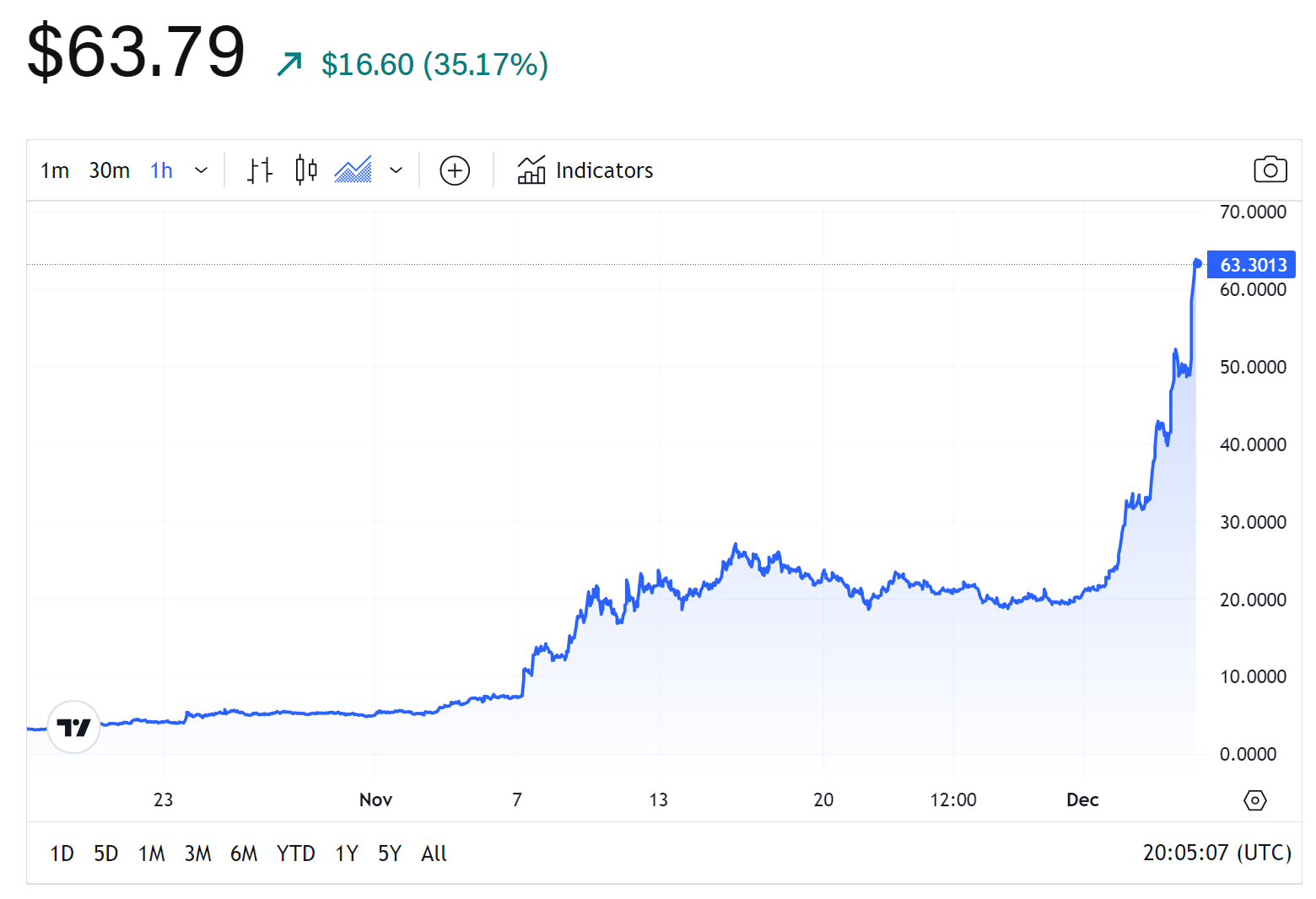Image resolution: width=1316 pixels, height=899 pixels.
Task: Switch to the 1m interval
Action: (x=55, y=170)
